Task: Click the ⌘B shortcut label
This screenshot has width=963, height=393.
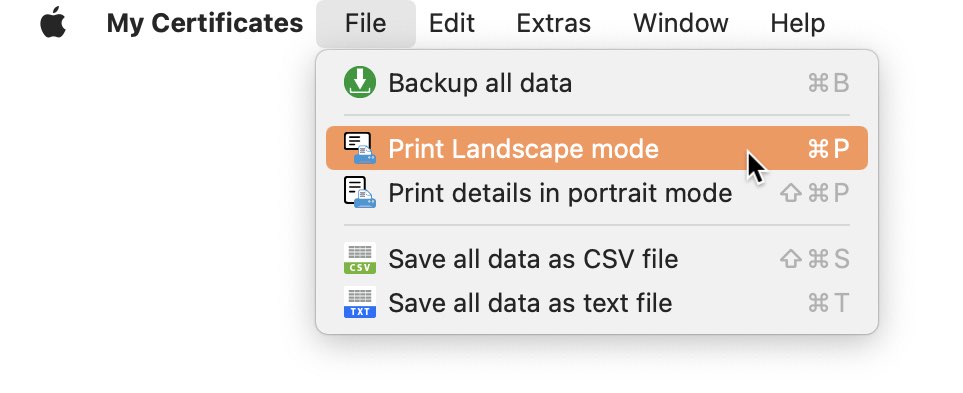Action: (828, 83)
